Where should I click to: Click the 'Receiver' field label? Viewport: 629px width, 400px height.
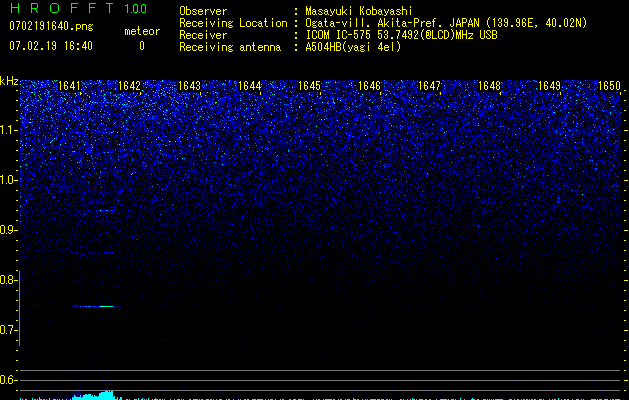tap(203, 35)
